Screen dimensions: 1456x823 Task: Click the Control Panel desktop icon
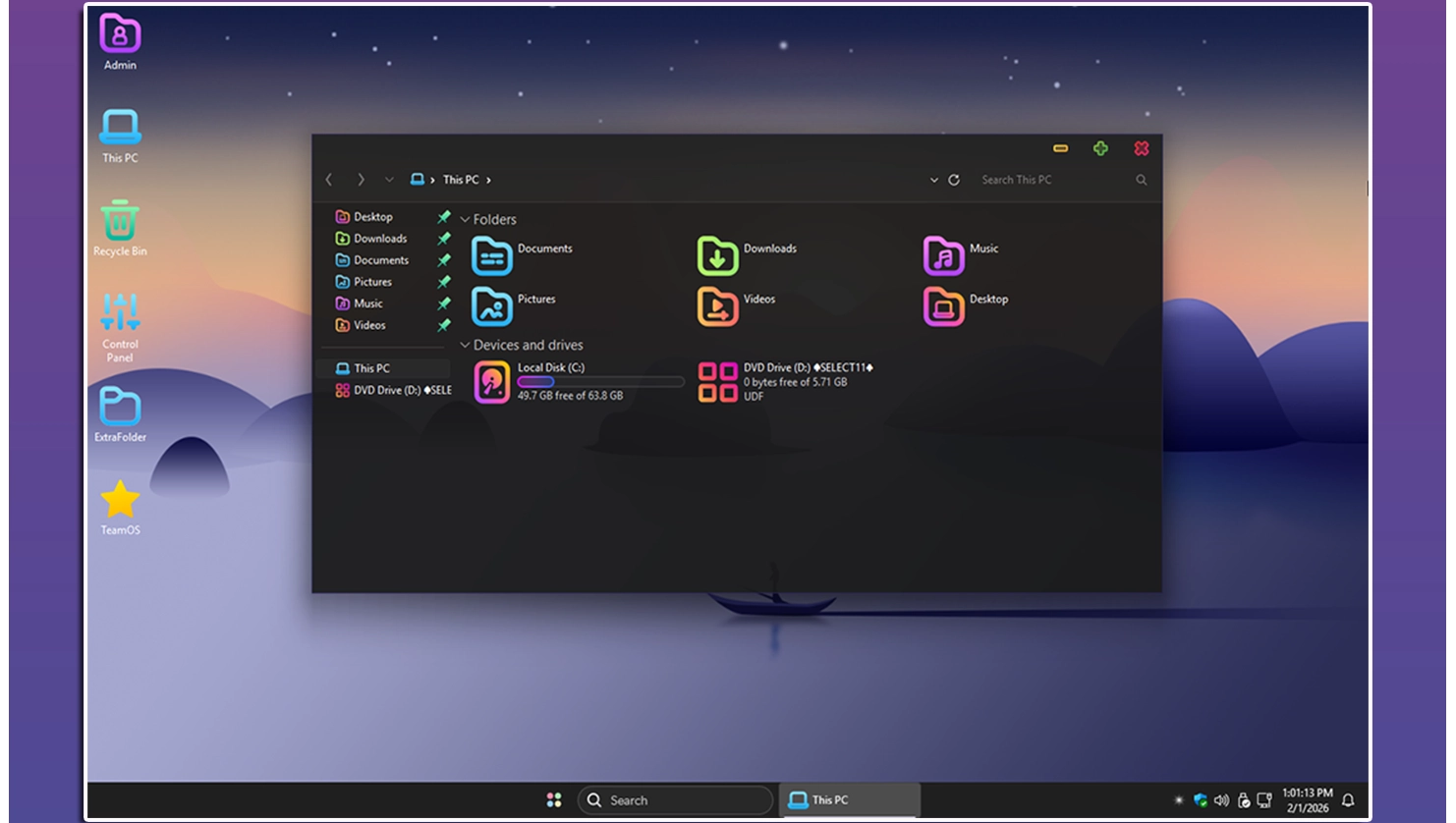coord(120,316)
